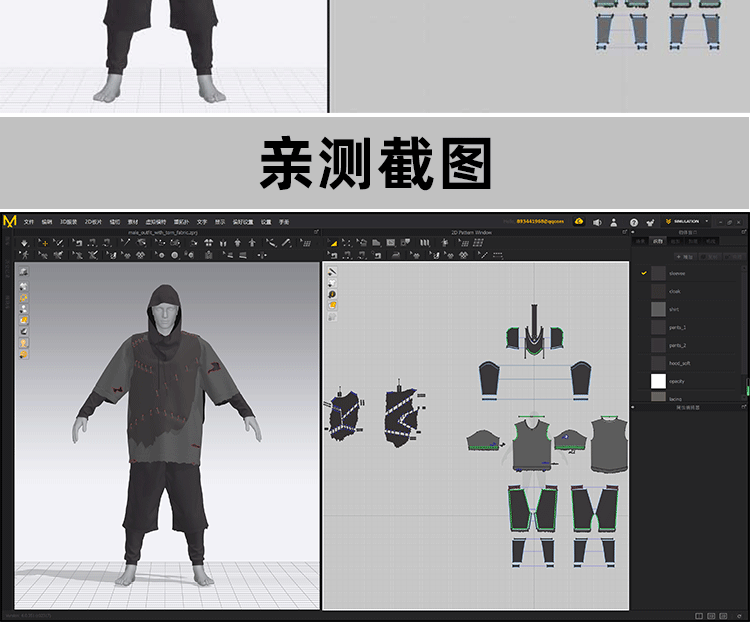The height and width of the screenshot is (626, 750).
Task: Click the speaker announcement icon
Action: tap(597, 222)
